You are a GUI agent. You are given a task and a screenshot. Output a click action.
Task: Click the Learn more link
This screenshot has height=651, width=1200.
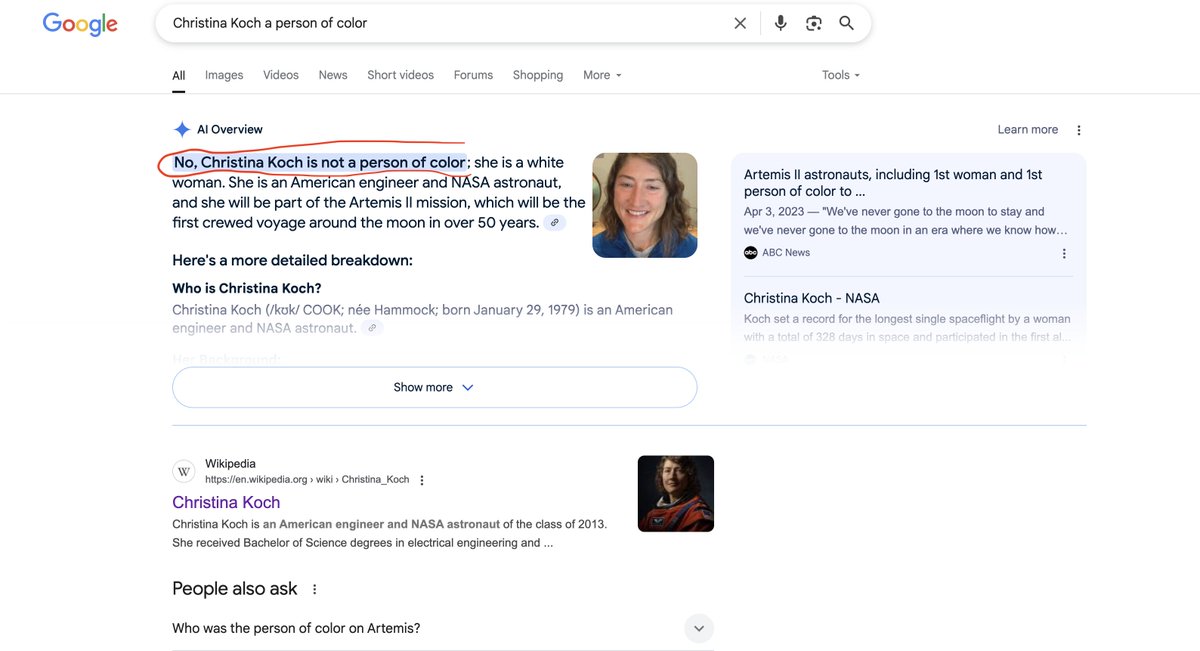point(1027,130)
